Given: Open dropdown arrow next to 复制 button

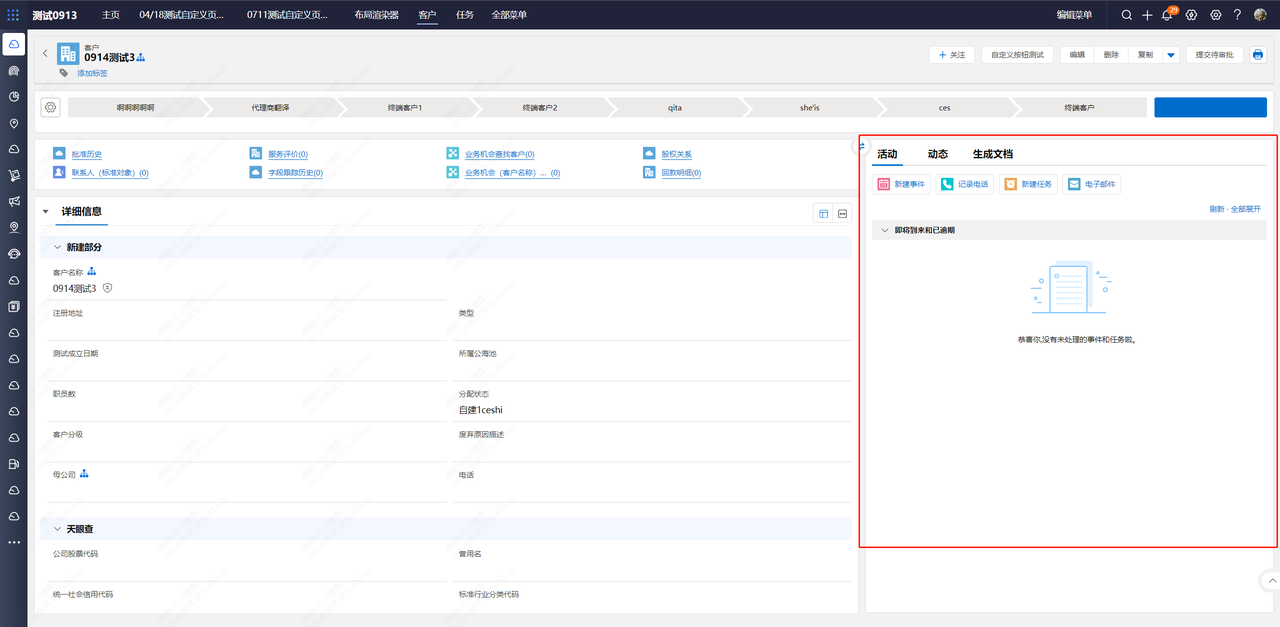Looking at the screenshot, I should pos(1171,55).
